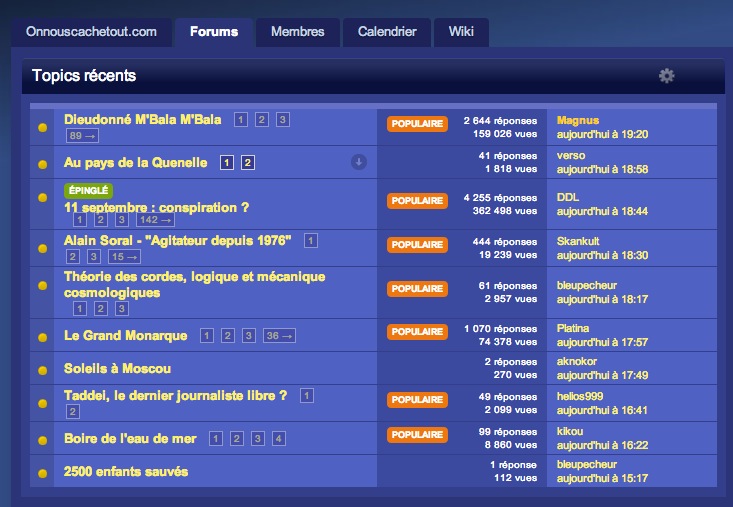733x507 pixels.
Task: Open last post aujourd'hui à 19:20
Action: [x=602, y=135]
